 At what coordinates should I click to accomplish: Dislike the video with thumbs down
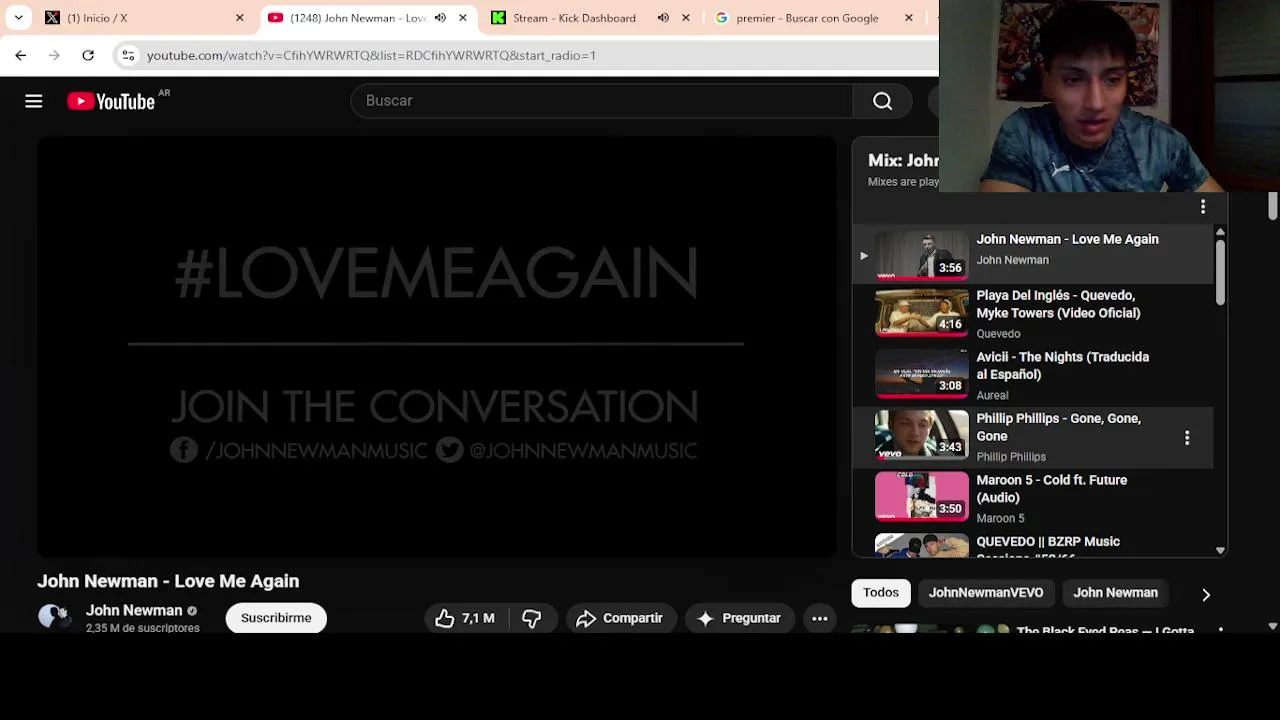click(x=532, y=618)
